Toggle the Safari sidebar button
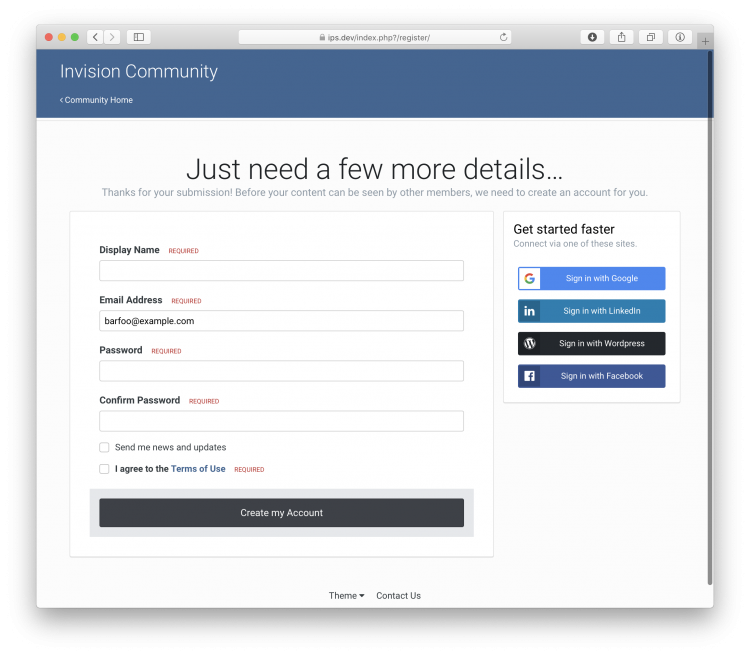This screenshot has height=656, width=750. click(139, 37)
